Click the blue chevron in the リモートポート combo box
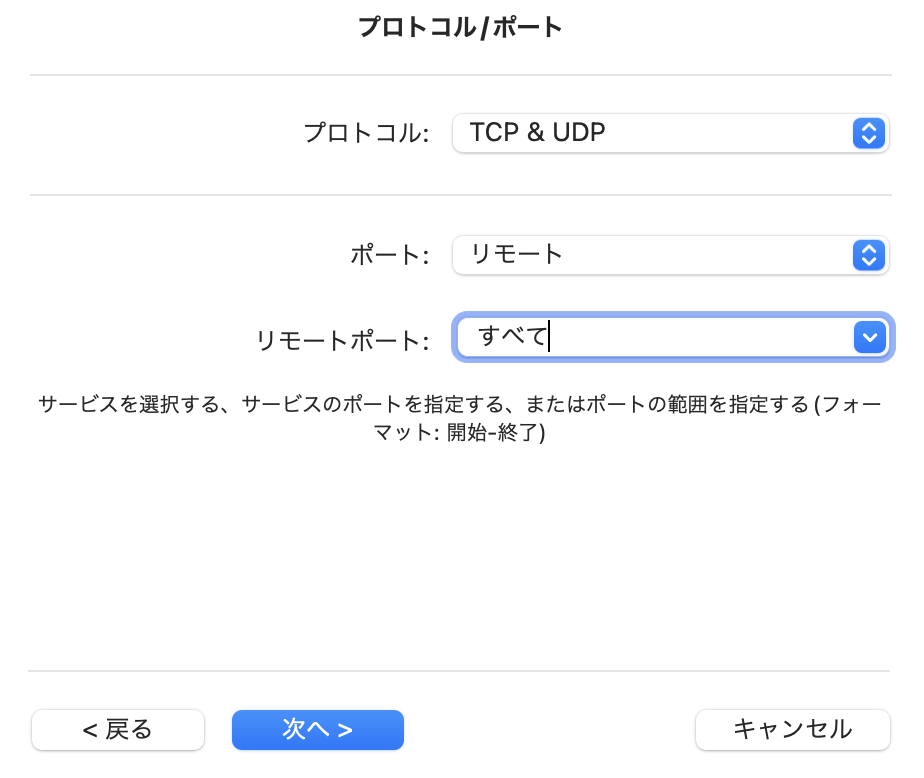The width and height of the screenshot is (924, 778). (870, 337)
